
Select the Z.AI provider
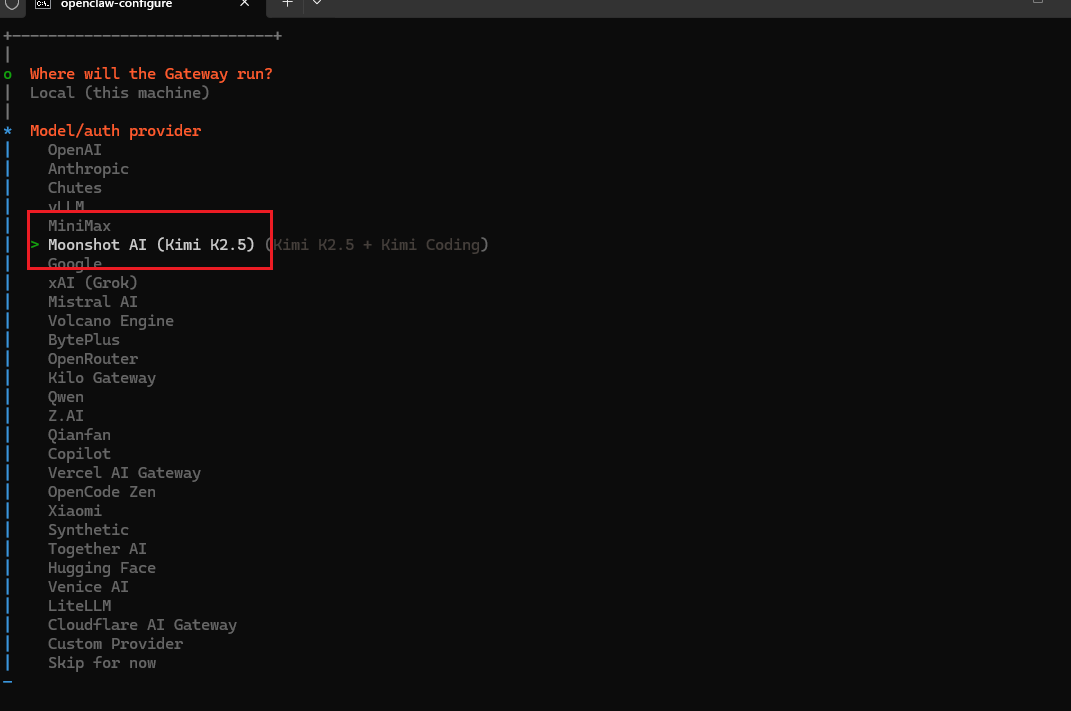point(66,415)
